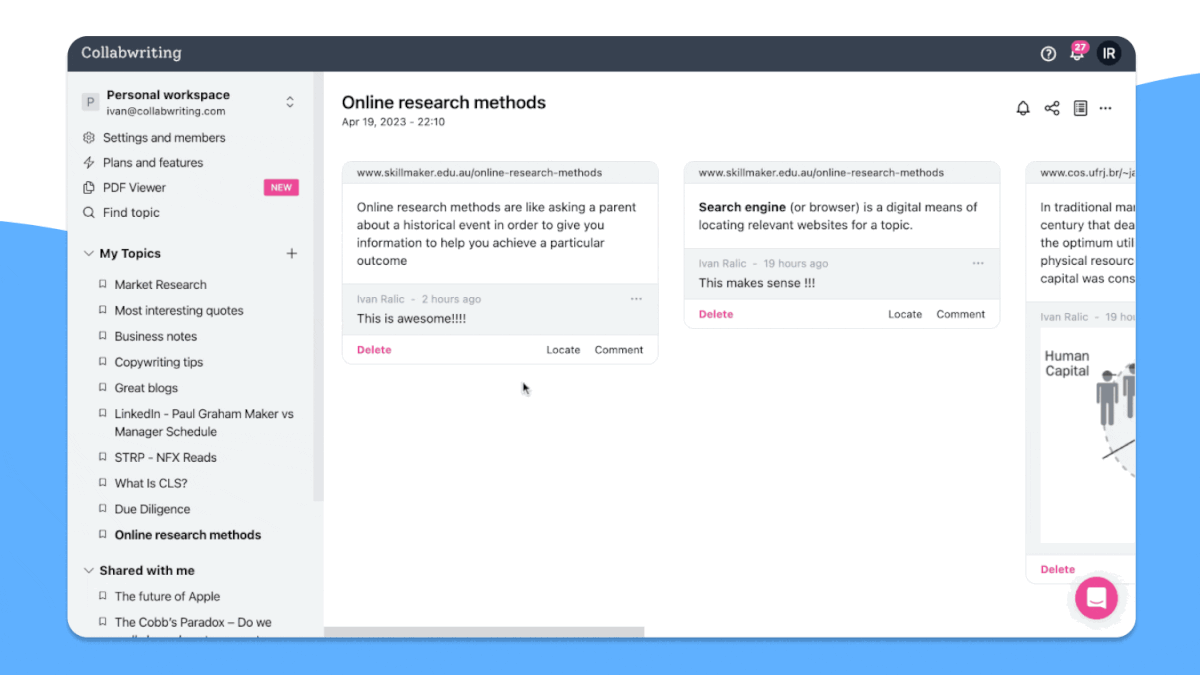Open the www.cos.ufrj.br source URL
The height and width of the screenshot is (675, 1200).
(1087, 173)
